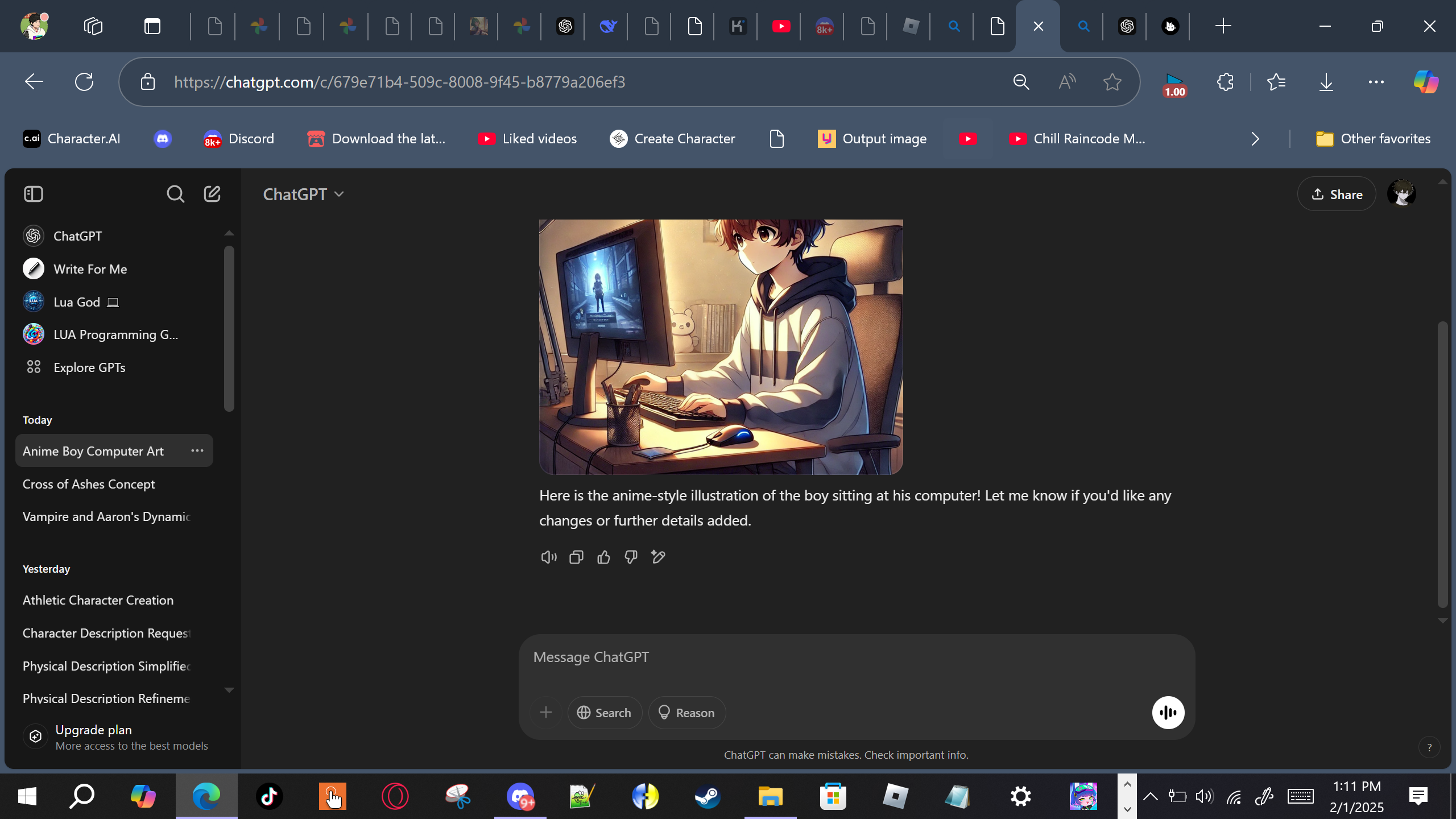Toggle the Reason option
This screenshot has width=1456, height=819.
[x=686, y=713]
